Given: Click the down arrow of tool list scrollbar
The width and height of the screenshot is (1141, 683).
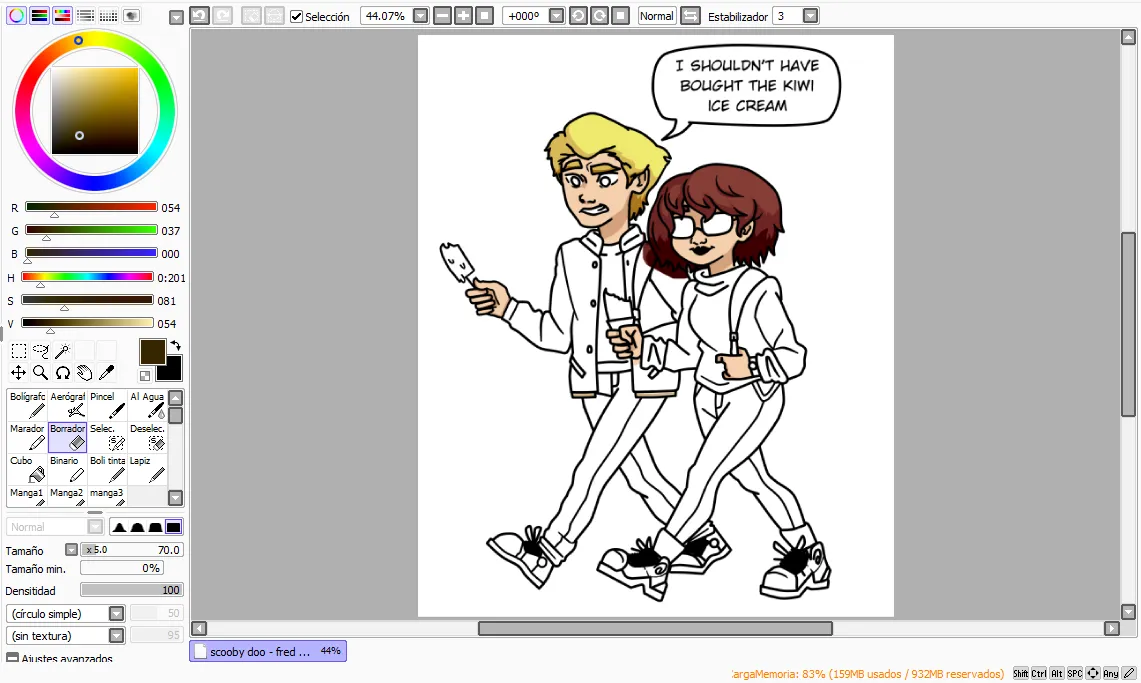Looking at the screenshot, I should (175, 498).
